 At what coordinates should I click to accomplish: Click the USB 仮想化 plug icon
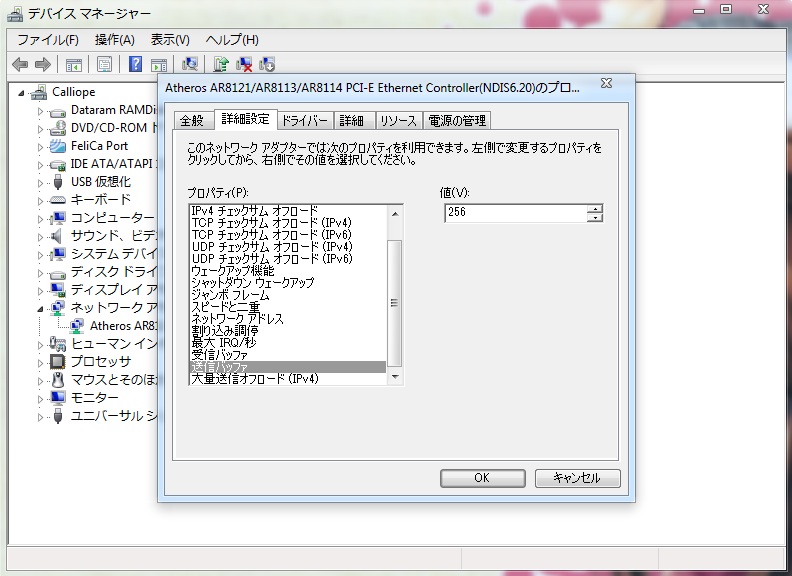58,182
